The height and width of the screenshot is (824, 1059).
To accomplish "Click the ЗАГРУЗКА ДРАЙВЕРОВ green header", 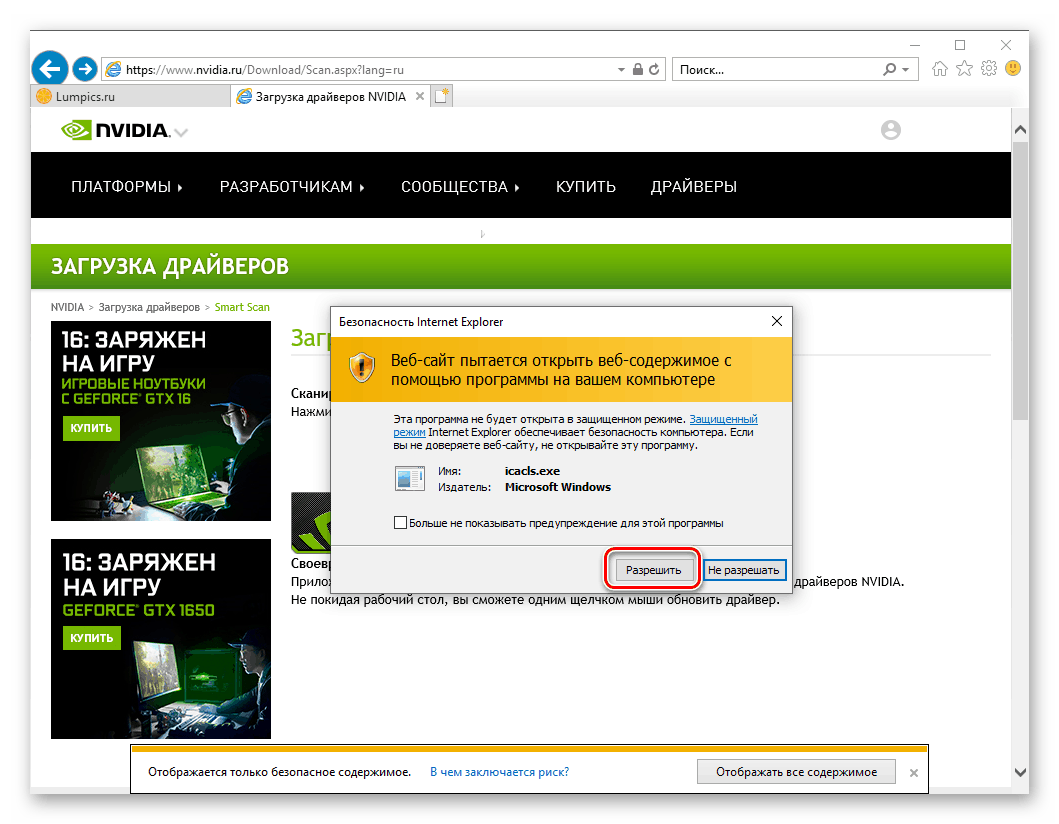I will [521, 266].
